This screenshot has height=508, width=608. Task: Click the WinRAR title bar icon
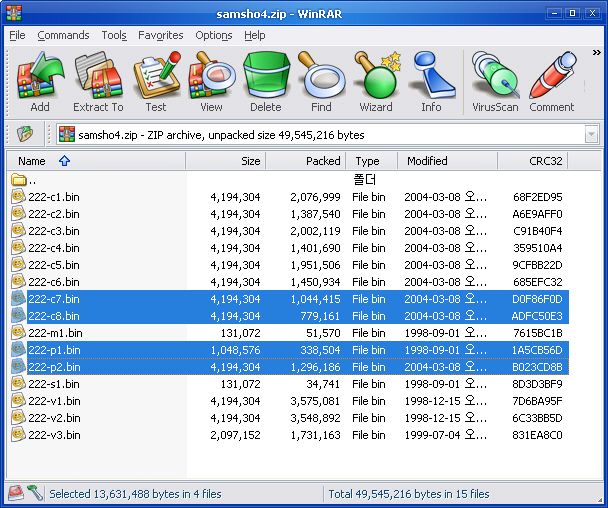pos(14,13)
